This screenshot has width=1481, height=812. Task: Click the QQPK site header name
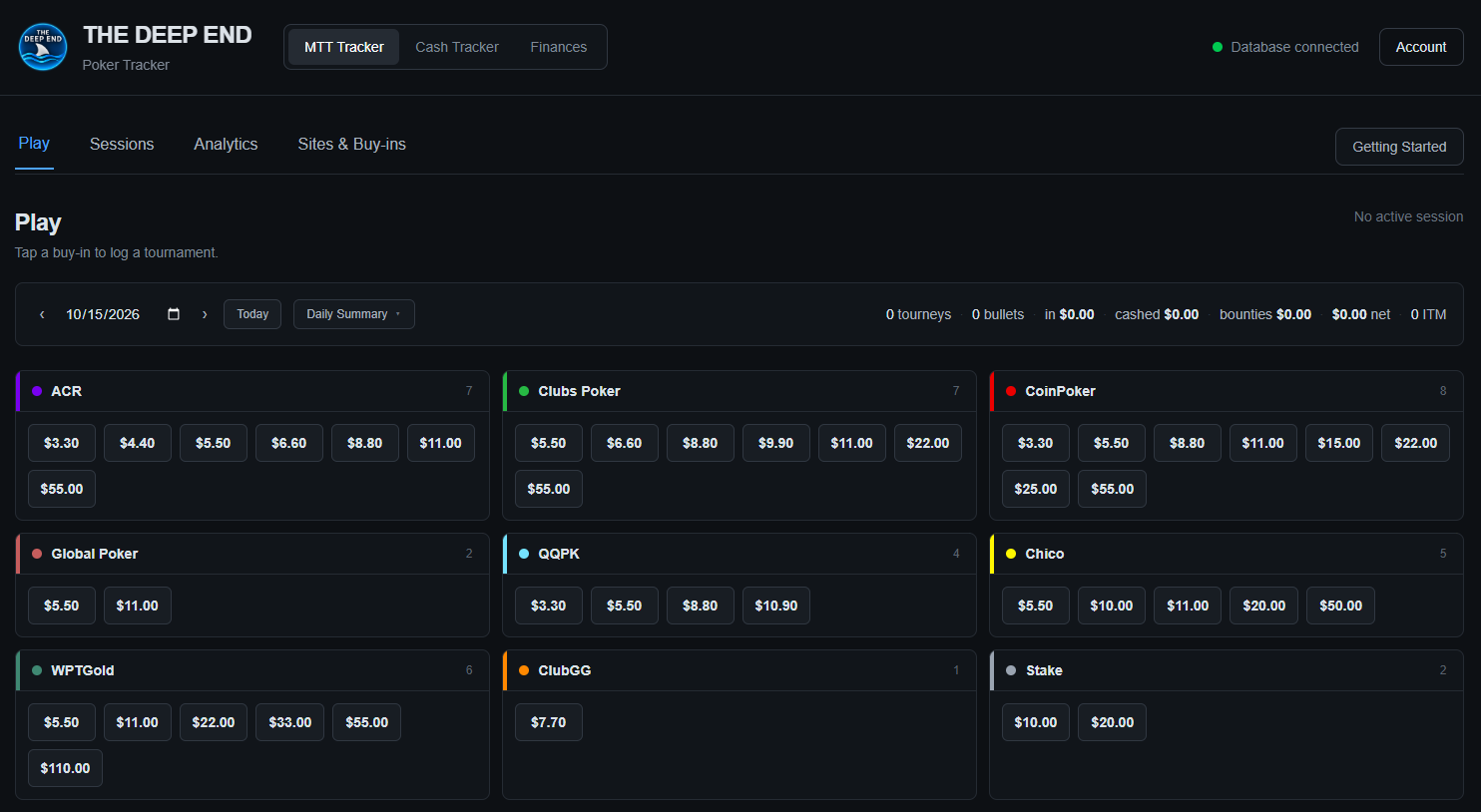(559, 554)
